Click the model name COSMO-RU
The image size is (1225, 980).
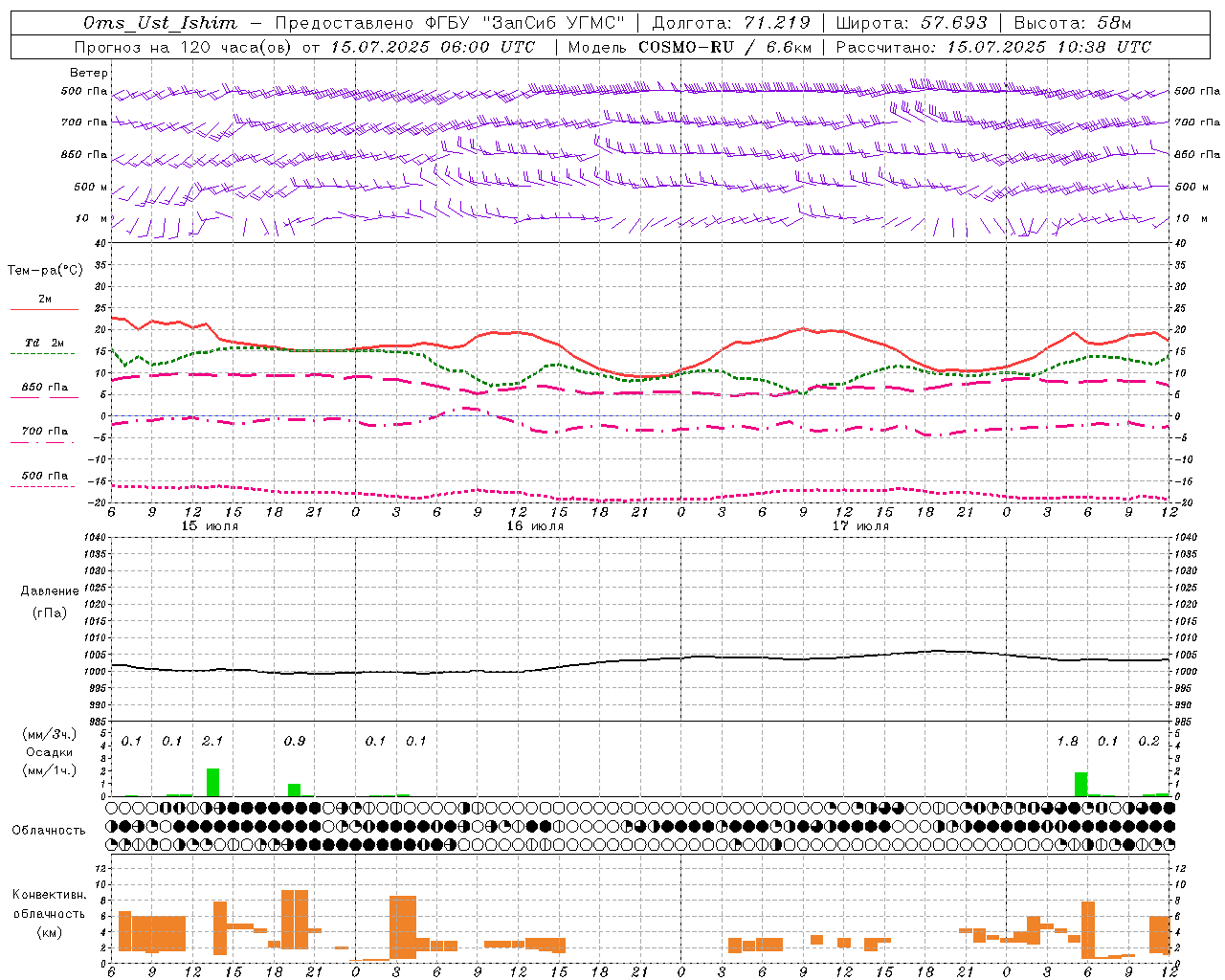click(x=686, y=47)
